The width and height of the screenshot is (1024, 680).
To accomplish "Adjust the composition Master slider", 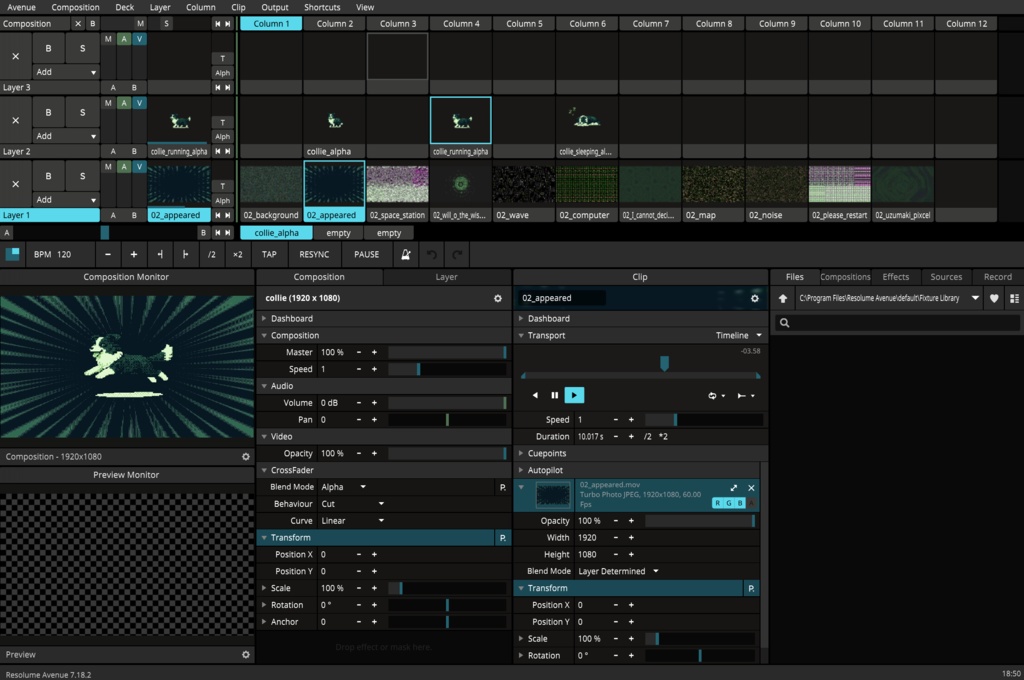I will (447, 352).
